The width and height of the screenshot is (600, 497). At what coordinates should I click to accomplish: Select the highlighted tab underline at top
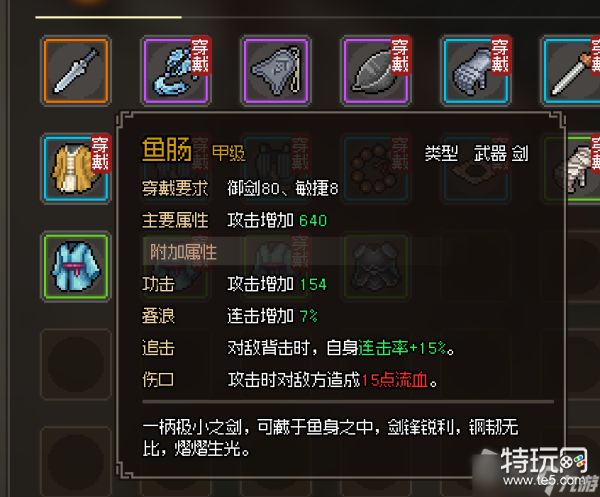click(108, 17)
